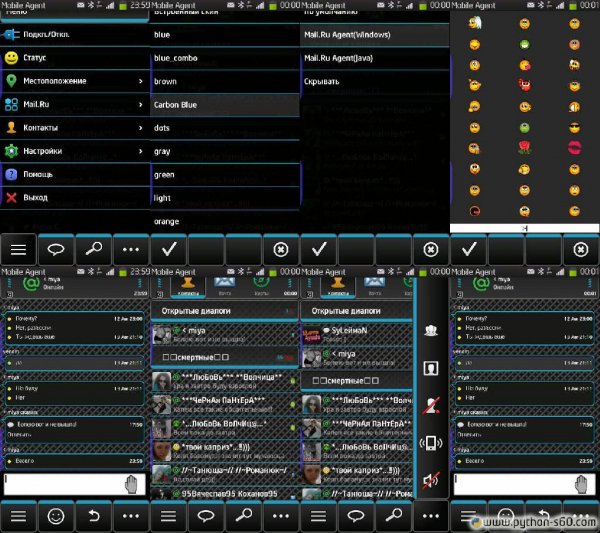This screenshot has height=533, width=600.
Task: Select the Подкл./Откл. plug icon entry
Action: coord(75,35)
